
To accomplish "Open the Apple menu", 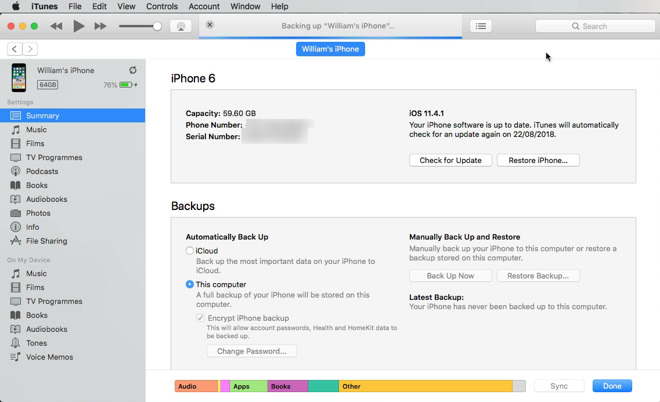I will [x=16, y=6].
